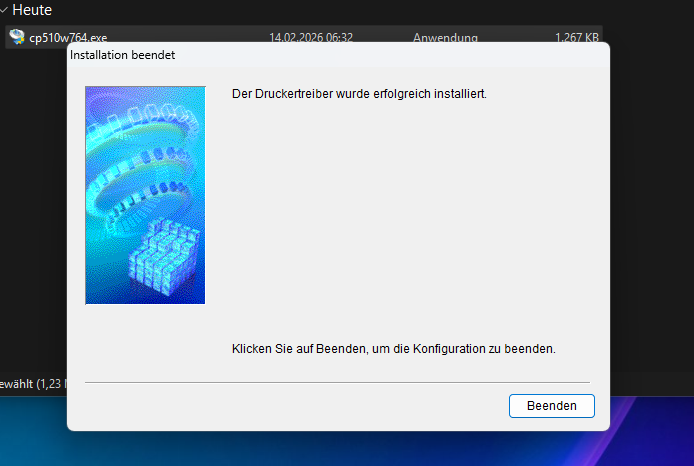
Task: Select the Heute group header label
Action: [33, 10]
